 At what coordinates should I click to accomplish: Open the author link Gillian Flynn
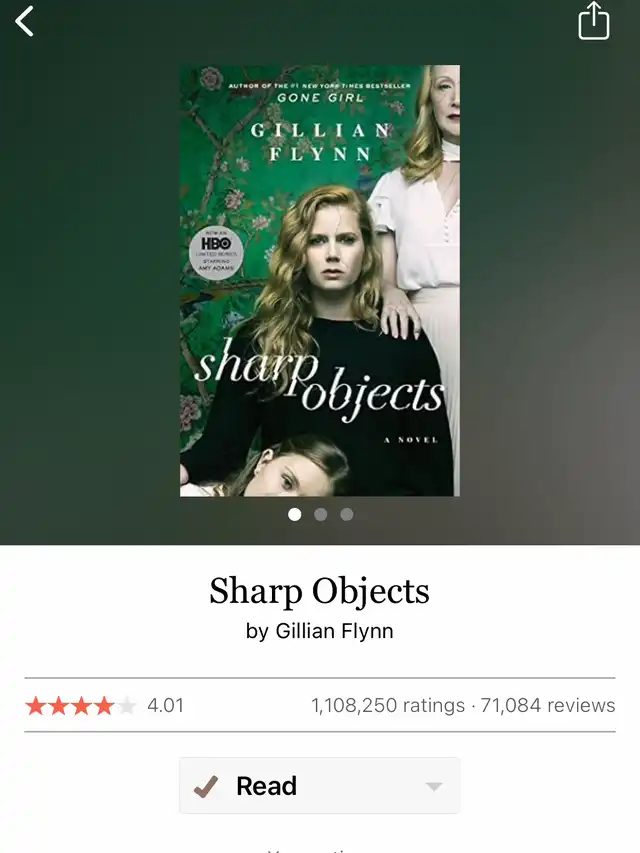[334, 631]
